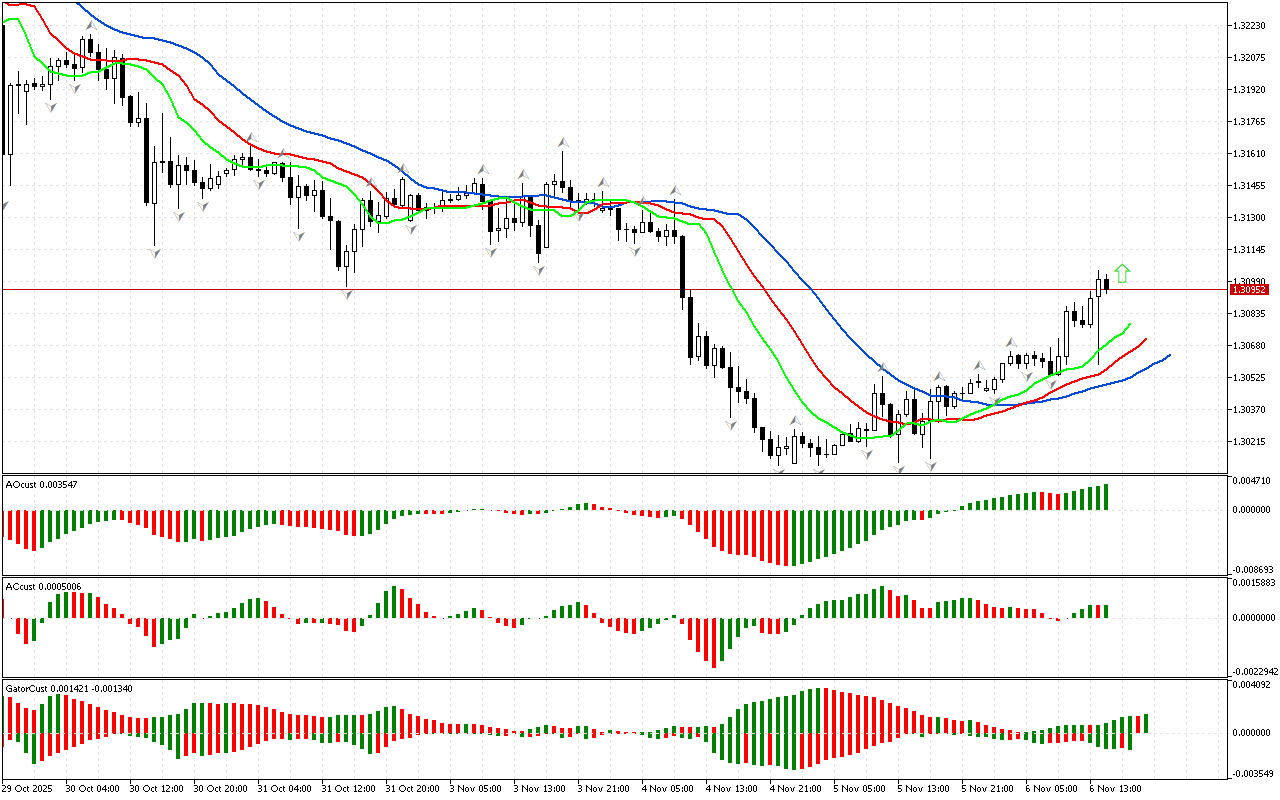Click the -0.003549 Gator scale value
1280x800 pixels.
[1254, 773]
